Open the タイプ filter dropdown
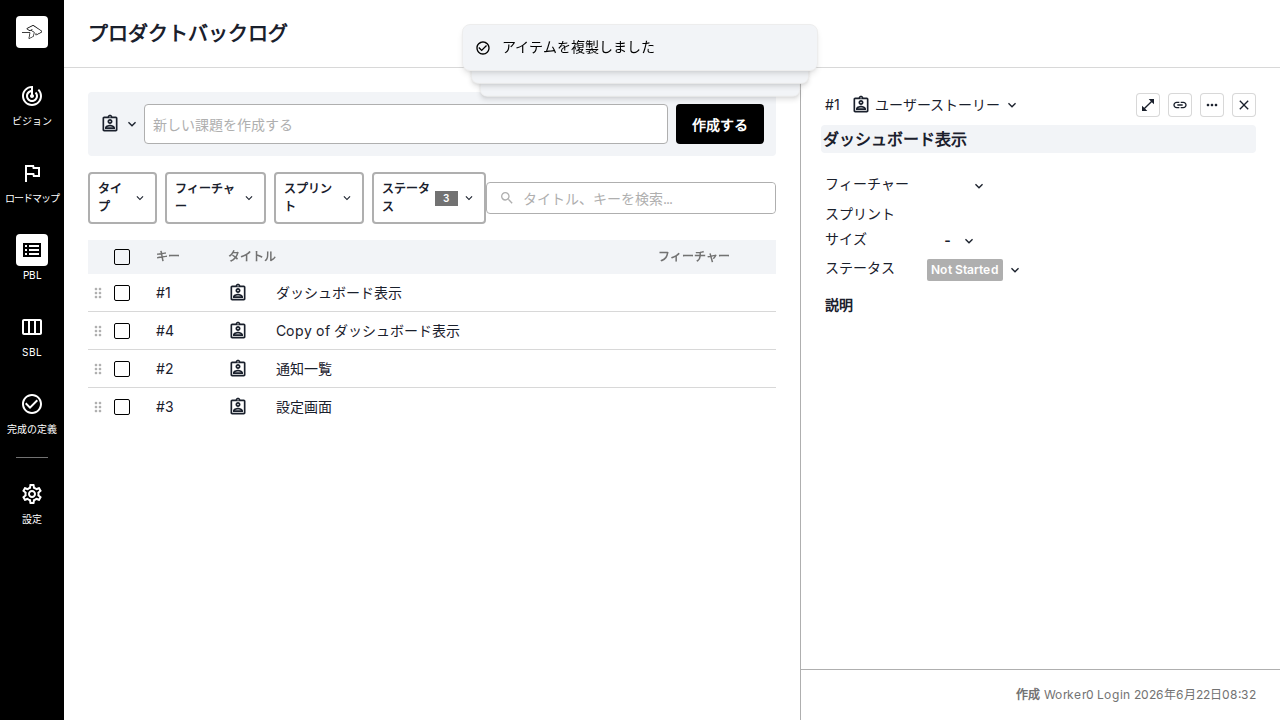This screenshot has width=1280, height=720. tap(122, 198)
